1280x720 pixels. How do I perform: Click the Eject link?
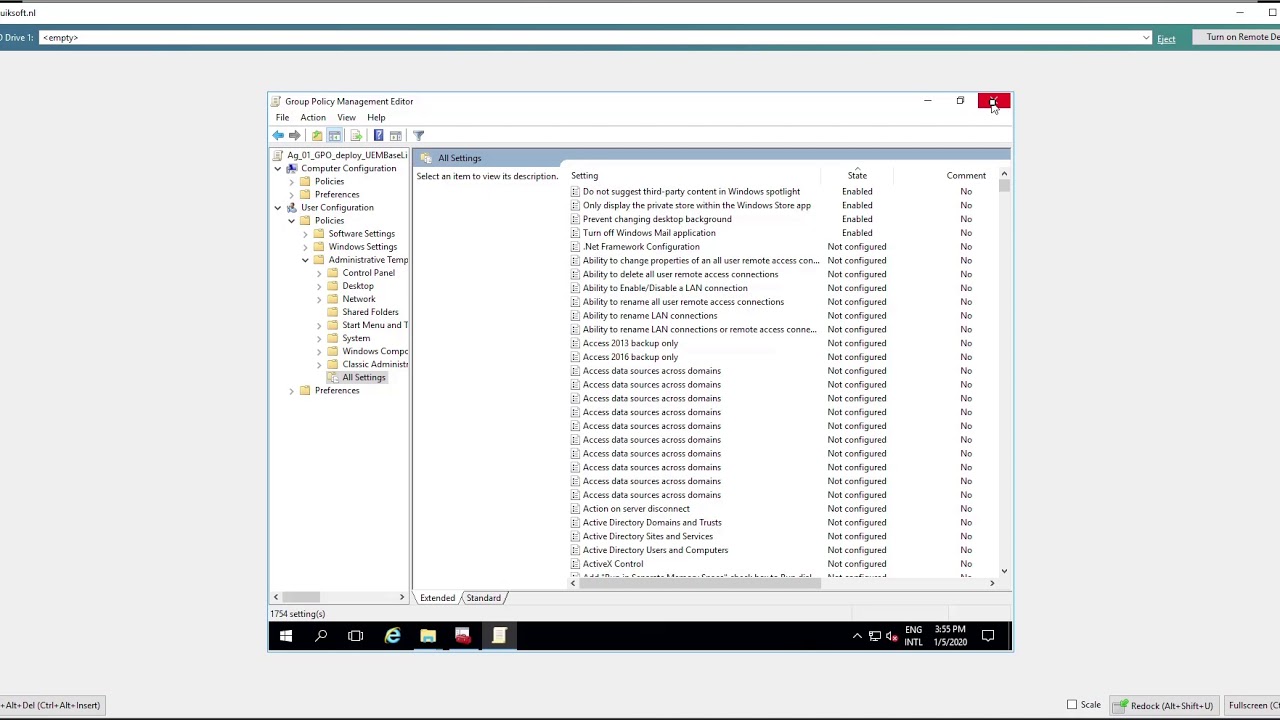coord(1166,39)
